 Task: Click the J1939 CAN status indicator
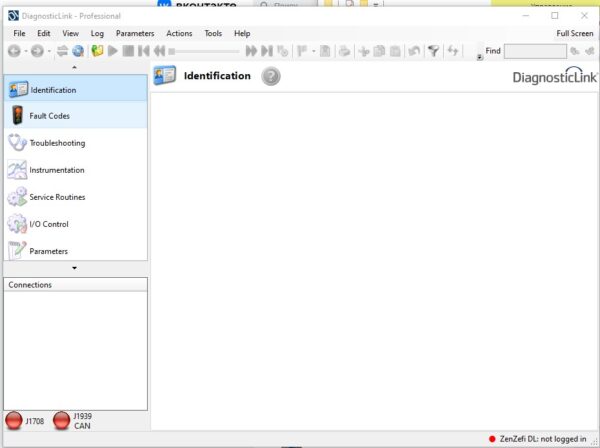[x=62, y=421]
